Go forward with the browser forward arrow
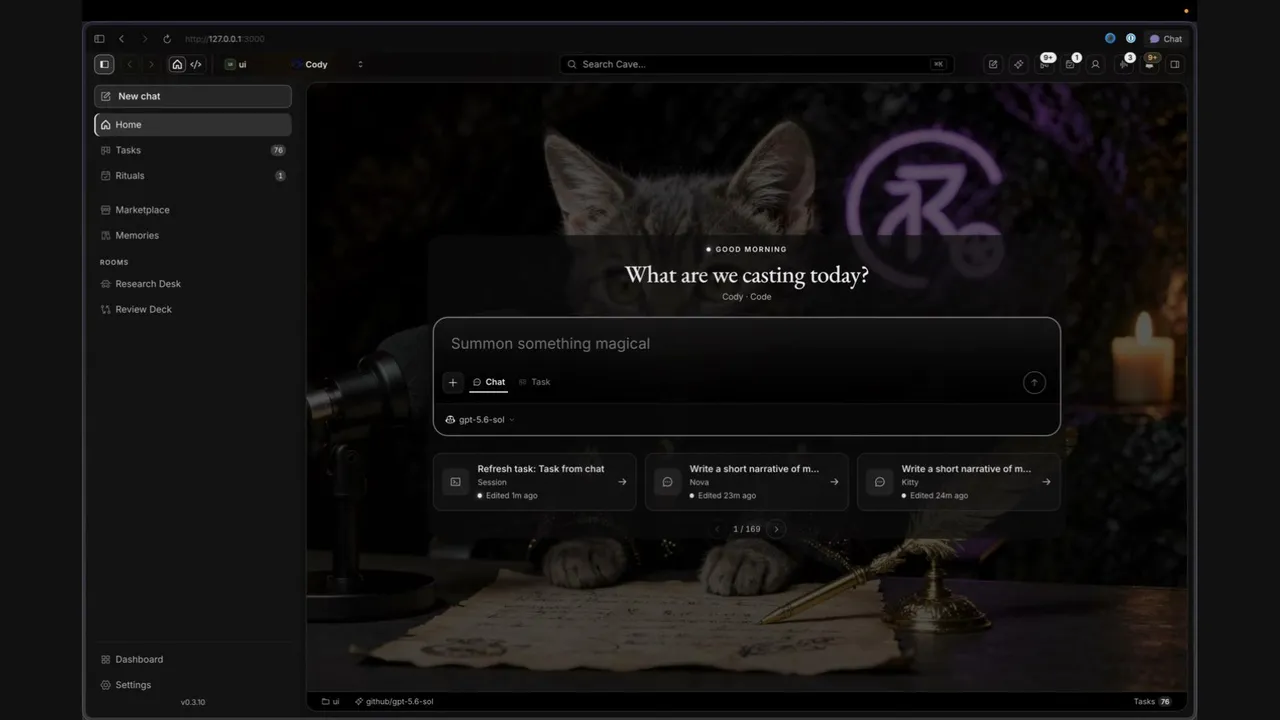The image size is (1280, 720). tap(144, 39)
